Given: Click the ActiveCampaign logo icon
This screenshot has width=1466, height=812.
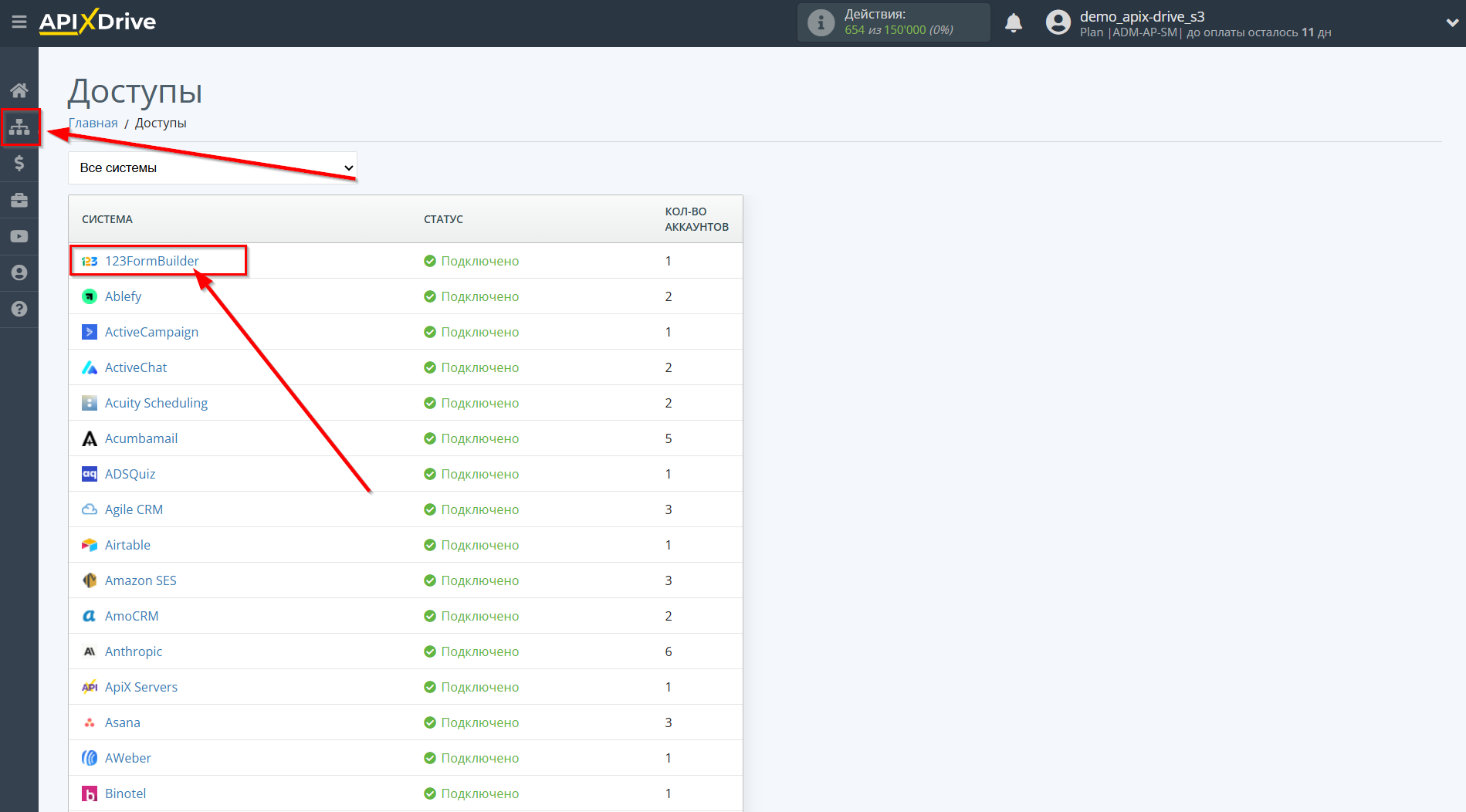Looking at the screenshot, I should tap(90, 332).
